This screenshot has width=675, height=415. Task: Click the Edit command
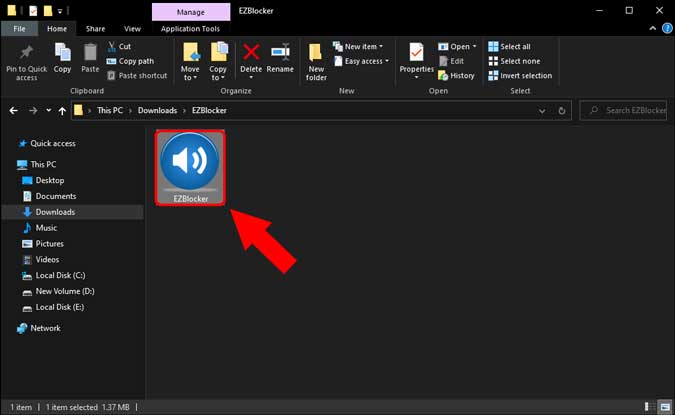[451, 61]
